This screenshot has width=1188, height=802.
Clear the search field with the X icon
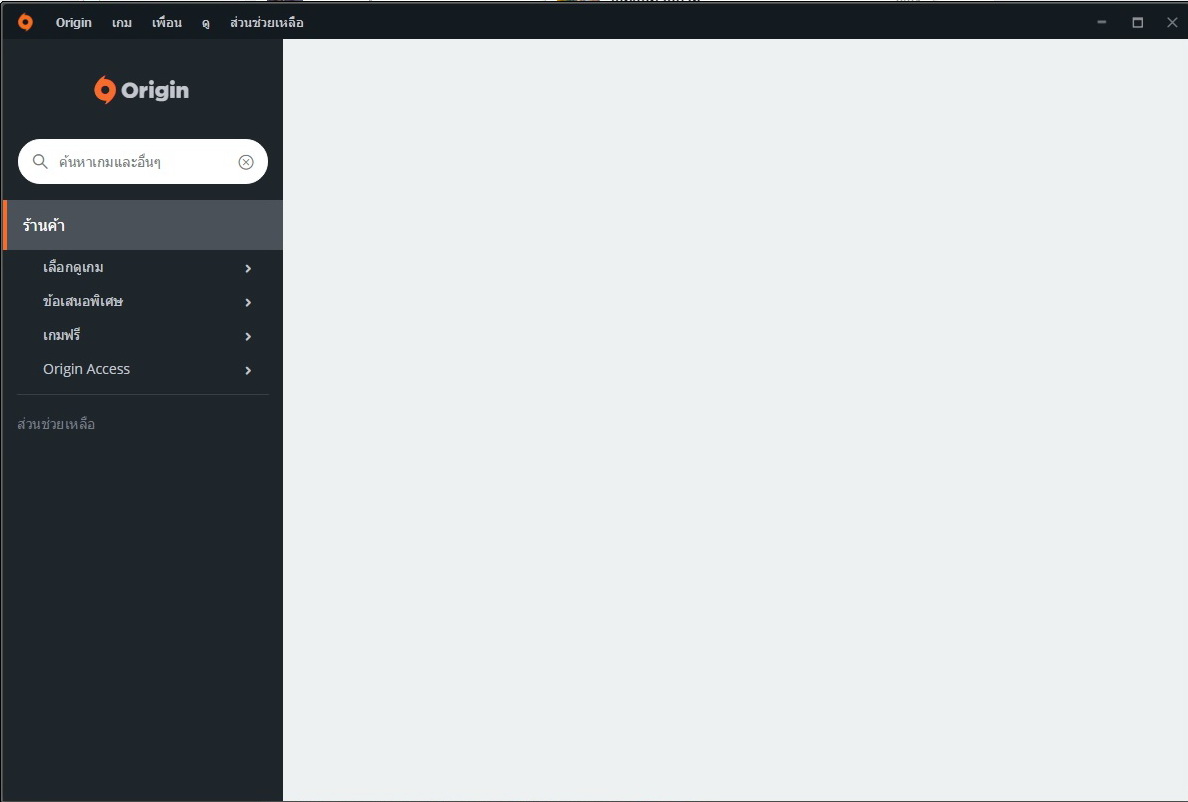[245, 162]
